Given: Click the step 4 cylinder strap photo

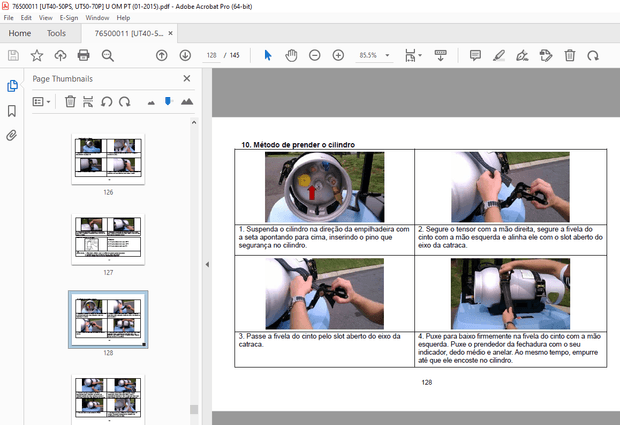Looking at the screenshot, I should pyautogui.click(x=510, y=294).
